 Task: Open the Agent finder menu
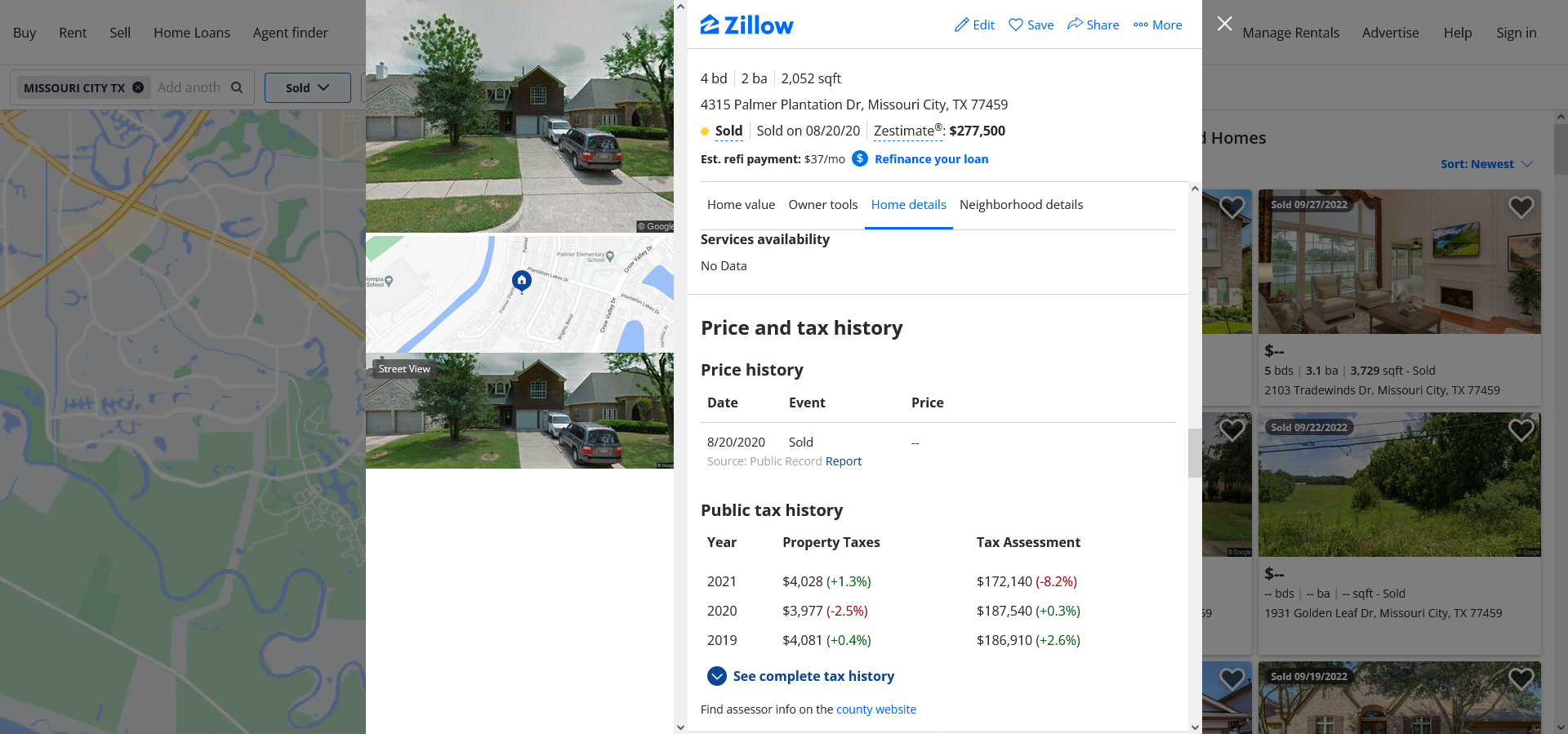[x=290, y=33]
